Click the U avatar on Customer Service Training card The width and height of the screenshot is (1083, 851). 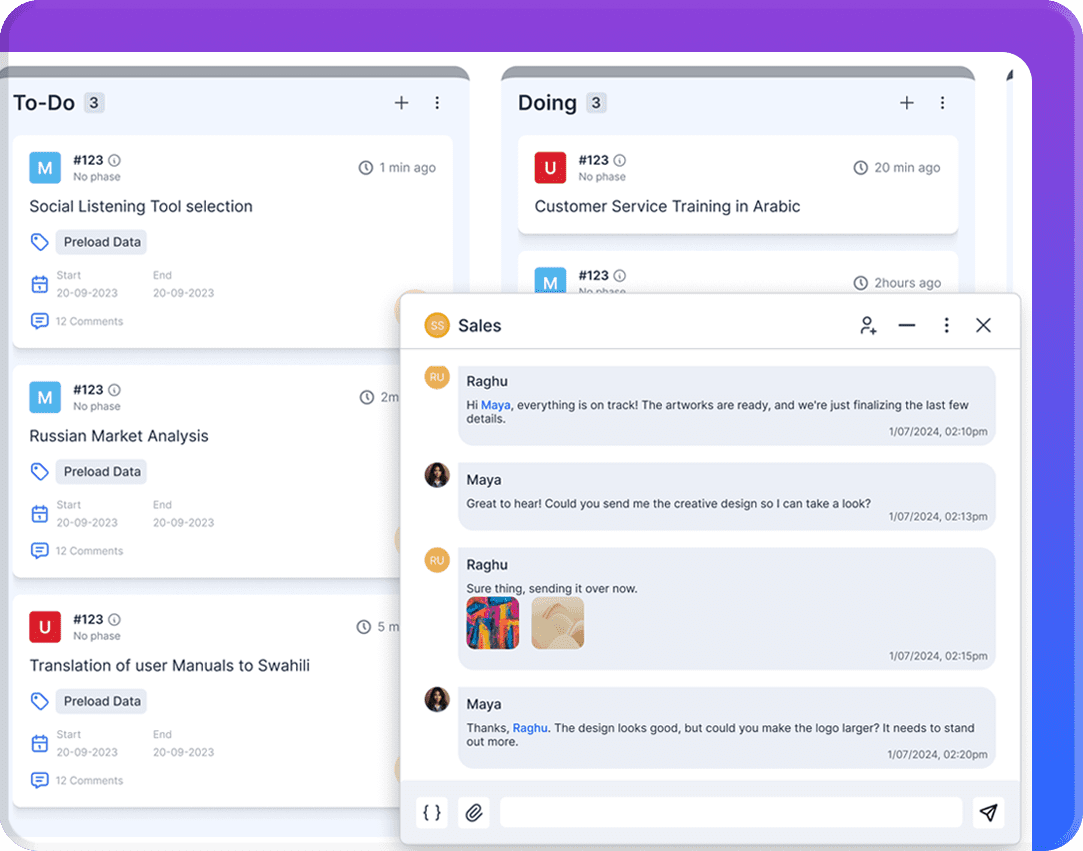tap(550, 168)
